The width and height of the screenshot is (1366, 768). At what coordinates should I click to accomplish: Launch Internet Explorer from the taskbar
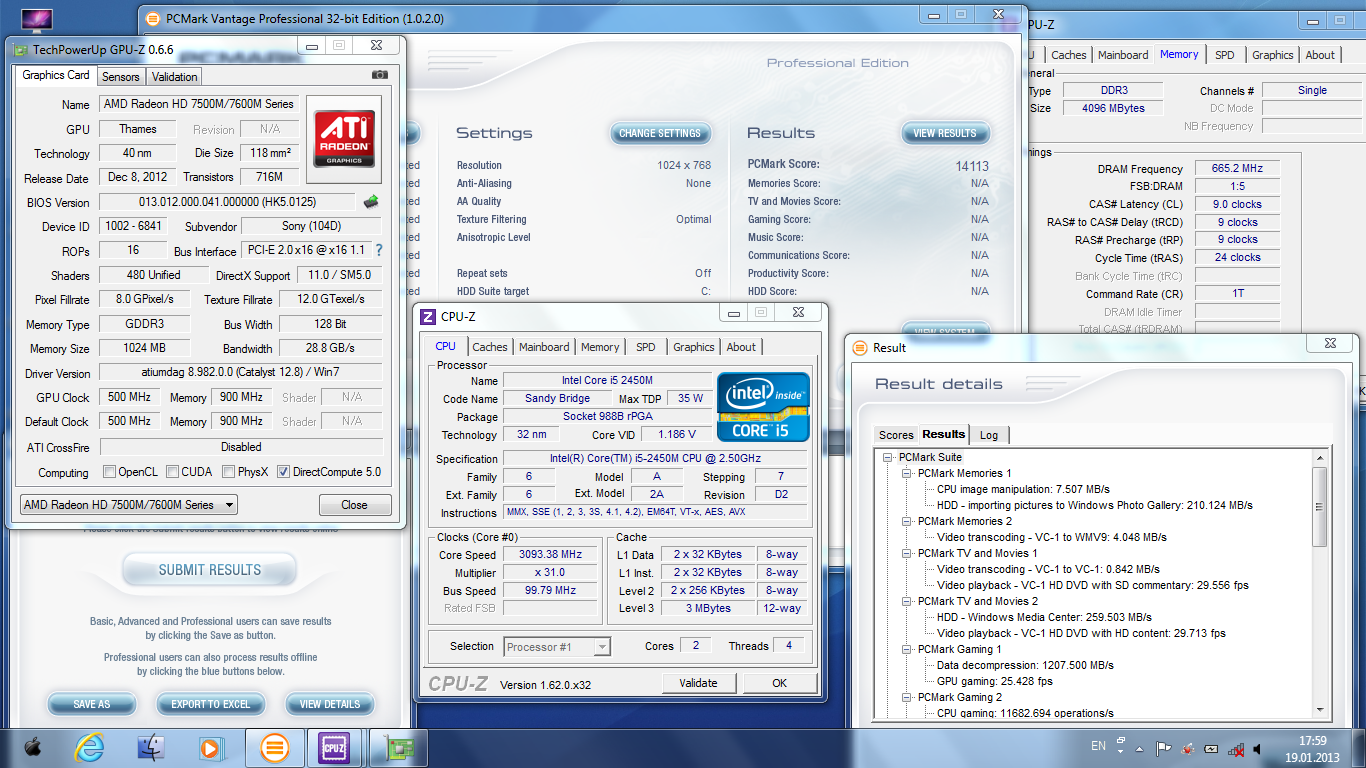[90, 747]
